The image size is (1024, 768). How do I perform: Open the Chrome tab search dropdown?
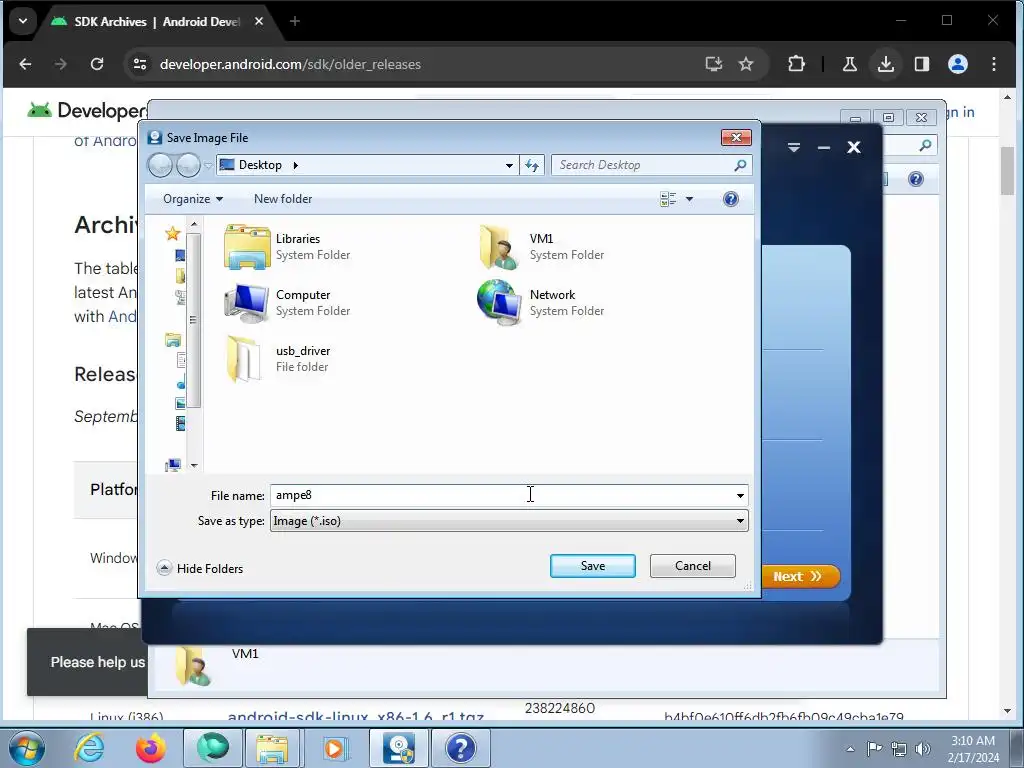(23, 21)
